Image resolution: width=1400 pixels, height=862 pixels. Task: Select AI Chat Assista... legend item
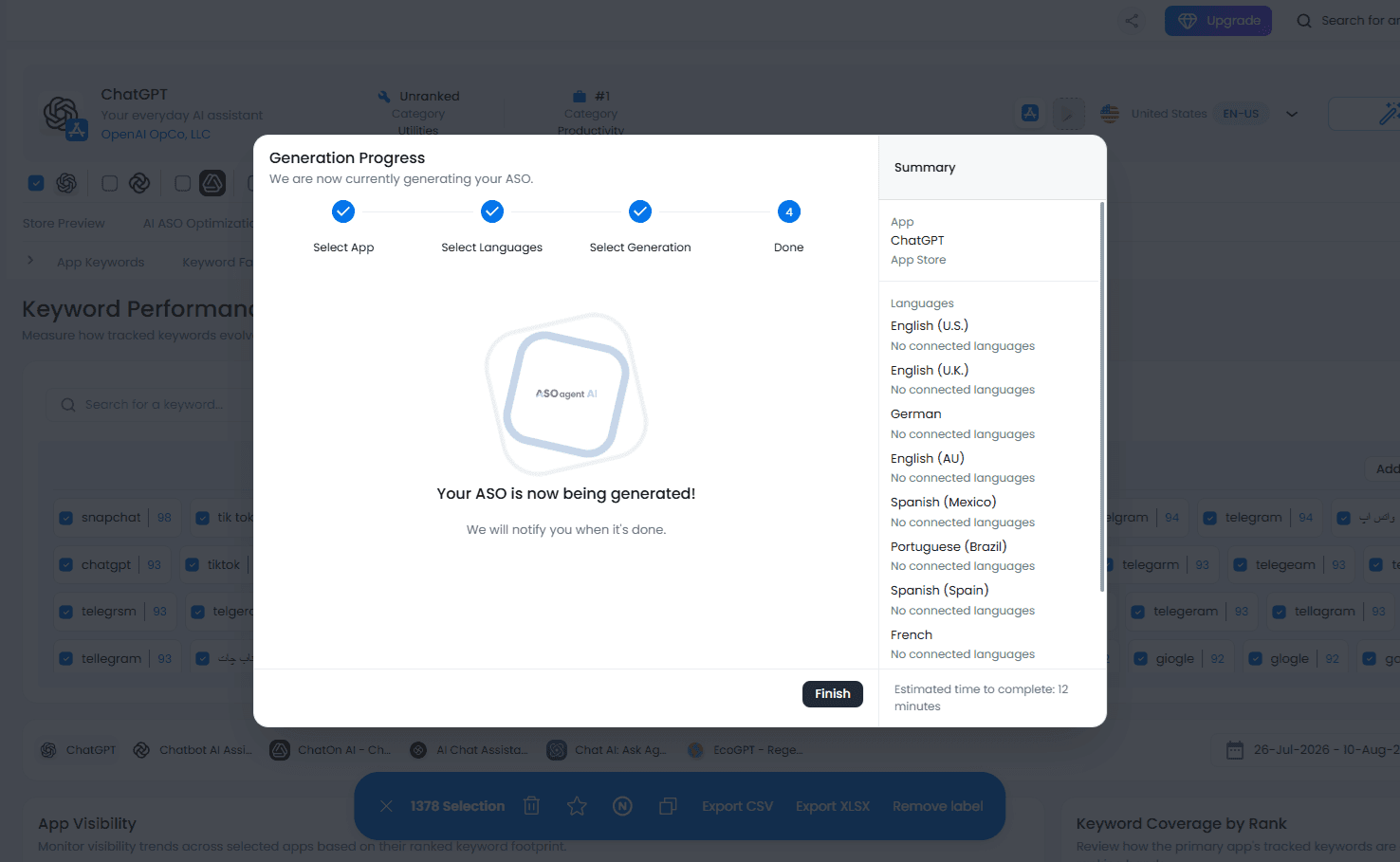[x=470, y=750]
